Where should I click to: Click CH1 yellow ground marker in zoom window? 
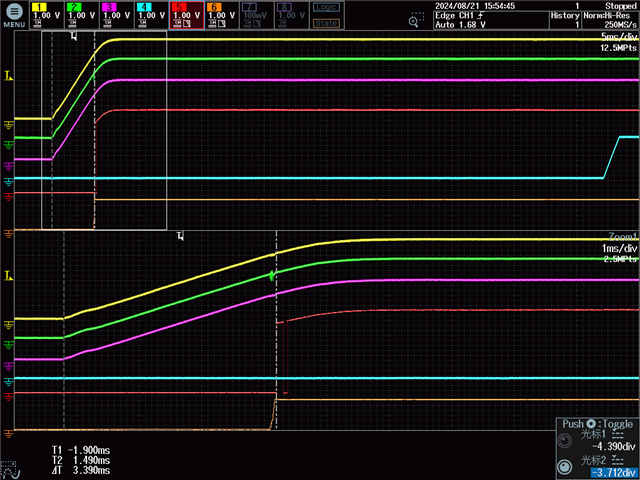8,325
